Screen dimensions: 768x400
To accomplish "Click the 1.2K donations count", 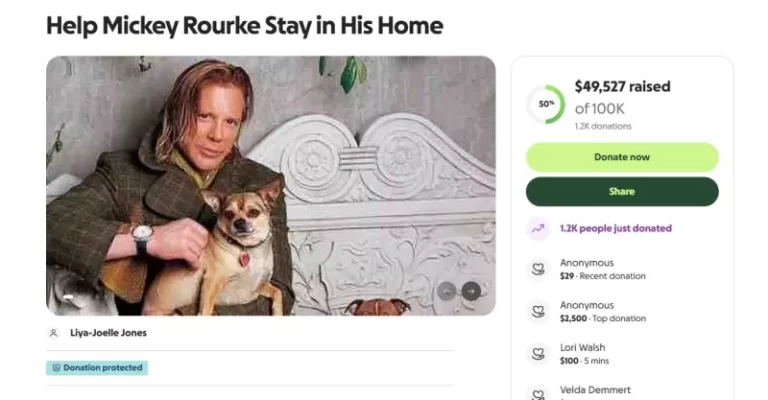I will pos(602,126).
